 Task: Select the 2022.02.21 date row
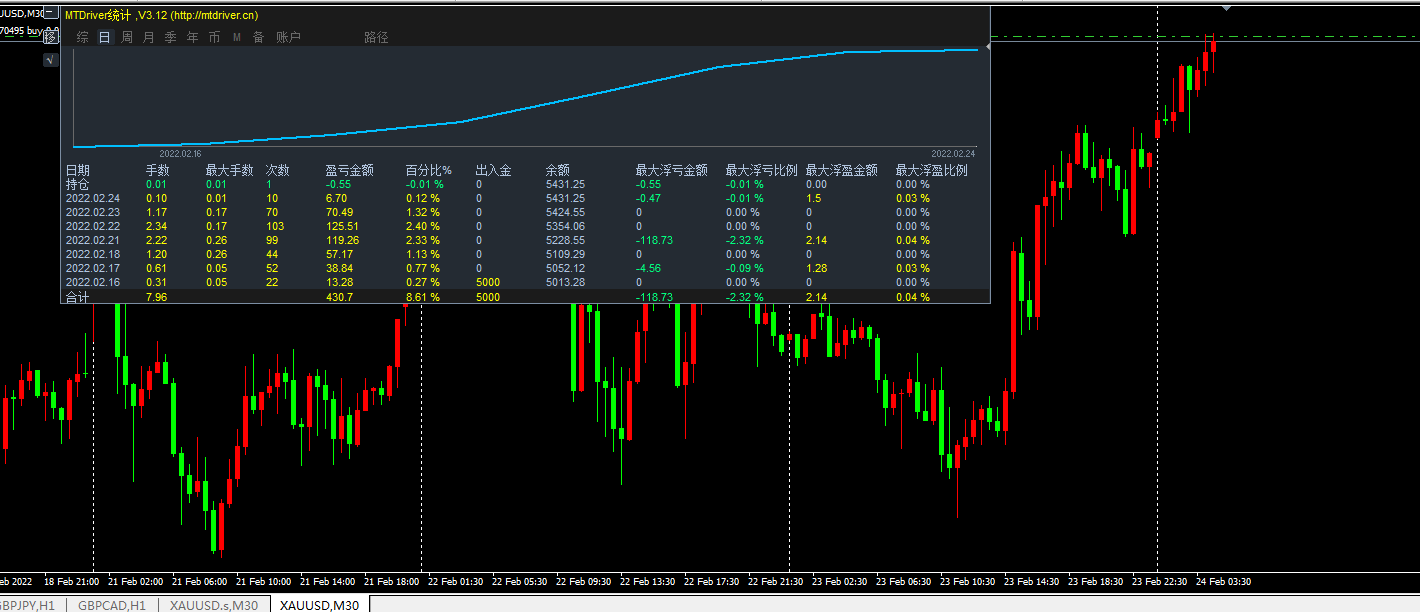click(x=93, y=240)
